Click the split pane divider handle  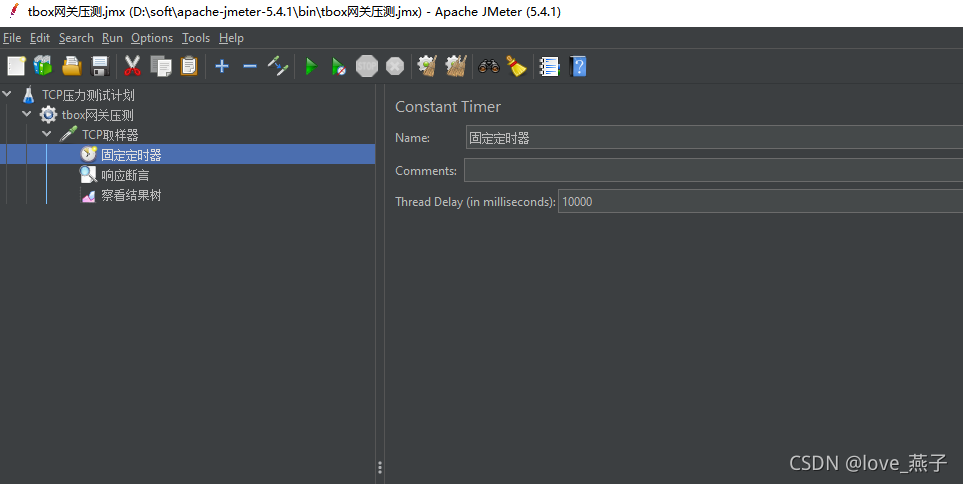click(x=380, y=467)
